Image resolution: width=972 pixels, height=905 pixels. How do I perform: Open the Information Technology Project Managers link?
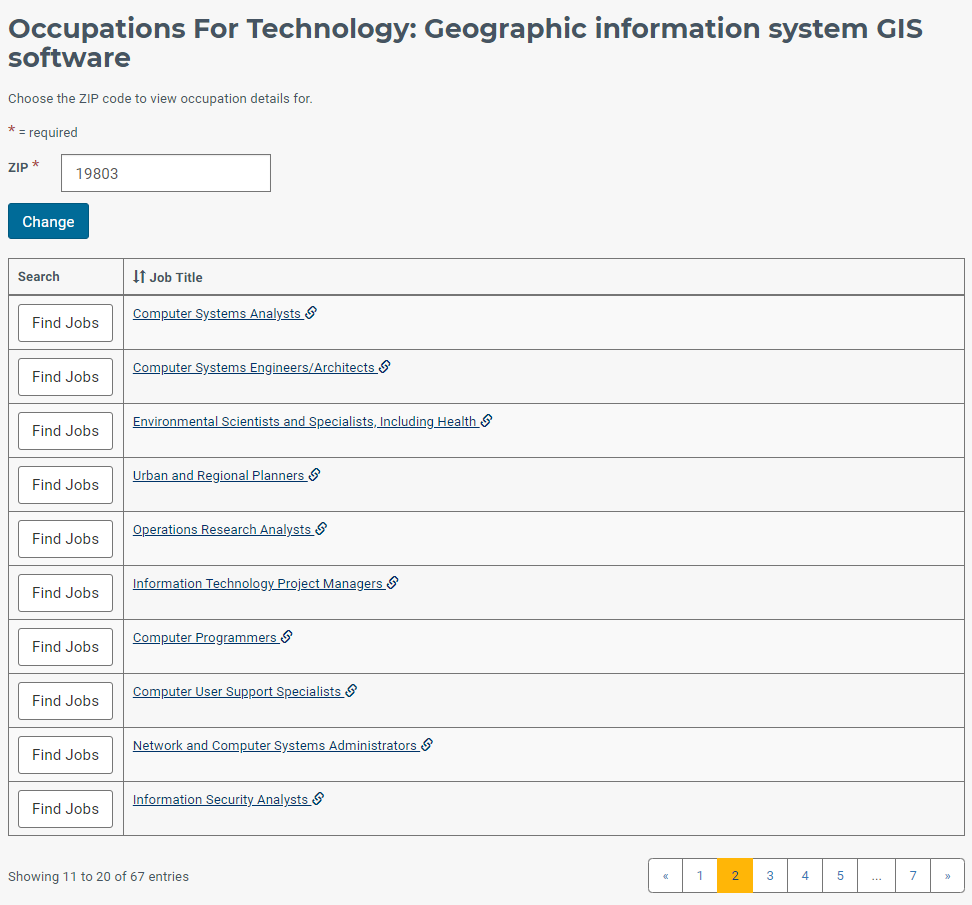[x=258, y=583]
